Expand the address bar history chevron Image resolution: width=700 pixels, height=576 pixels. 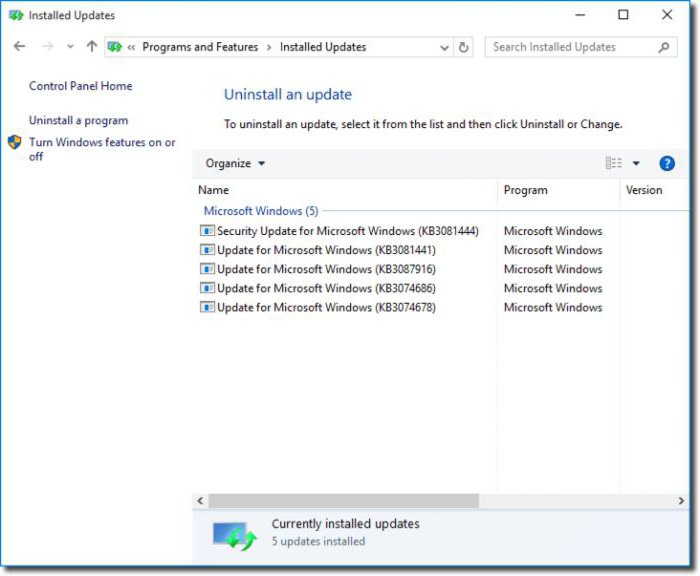point(444,47)
